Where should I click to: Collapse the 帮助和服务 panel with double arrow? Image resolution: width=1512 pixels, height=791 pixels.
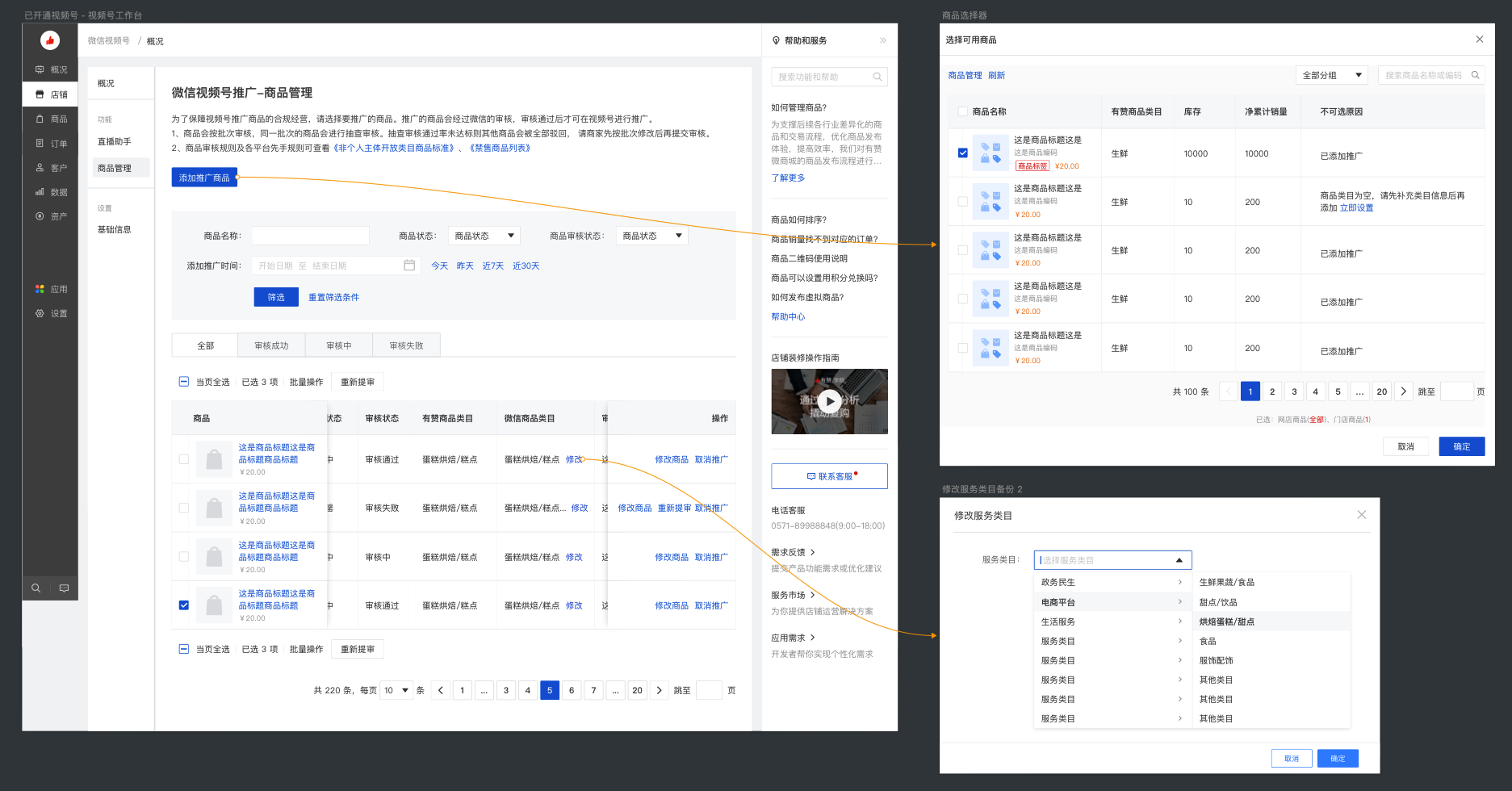pos(882,40)
